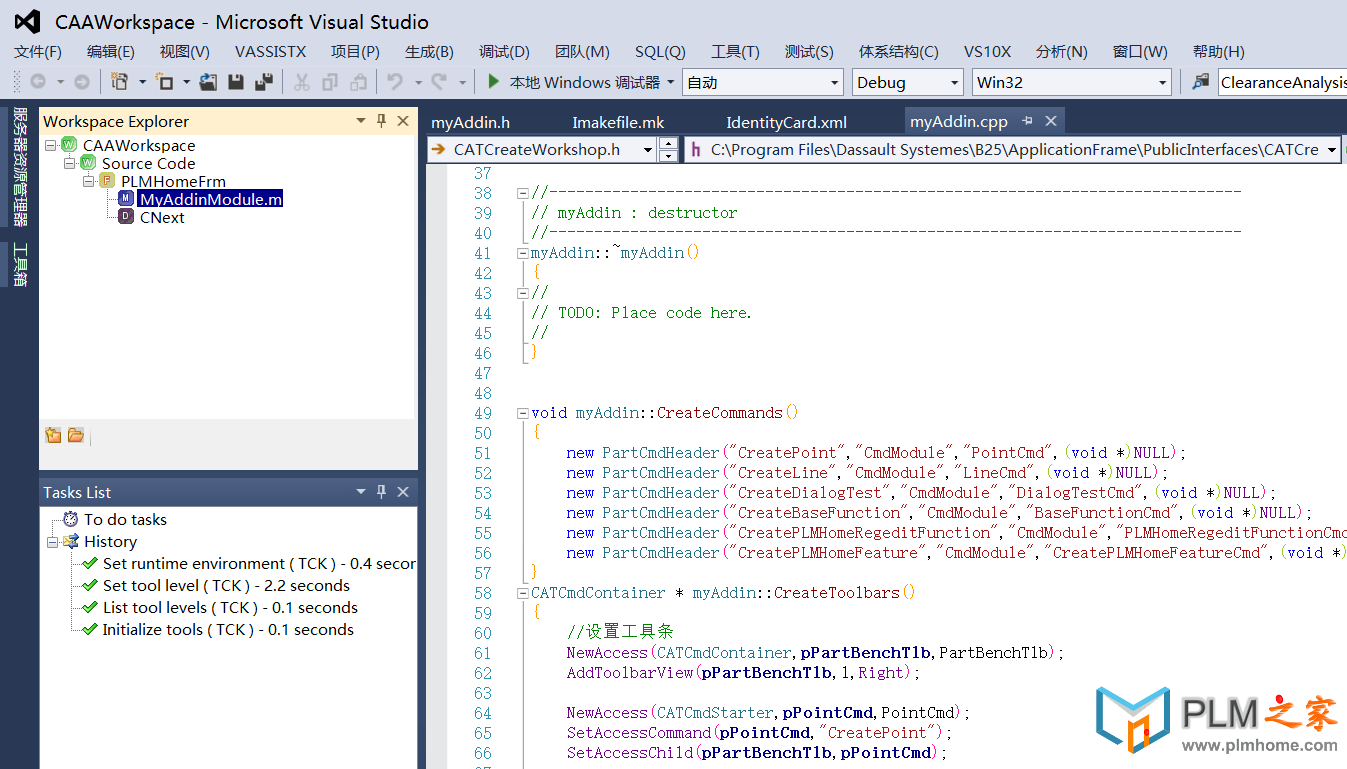The width and height of the screenshot is (1347, 769).
Task: Click the open folder icon below Workspace Explorer
Action: [x=76, y=435]
